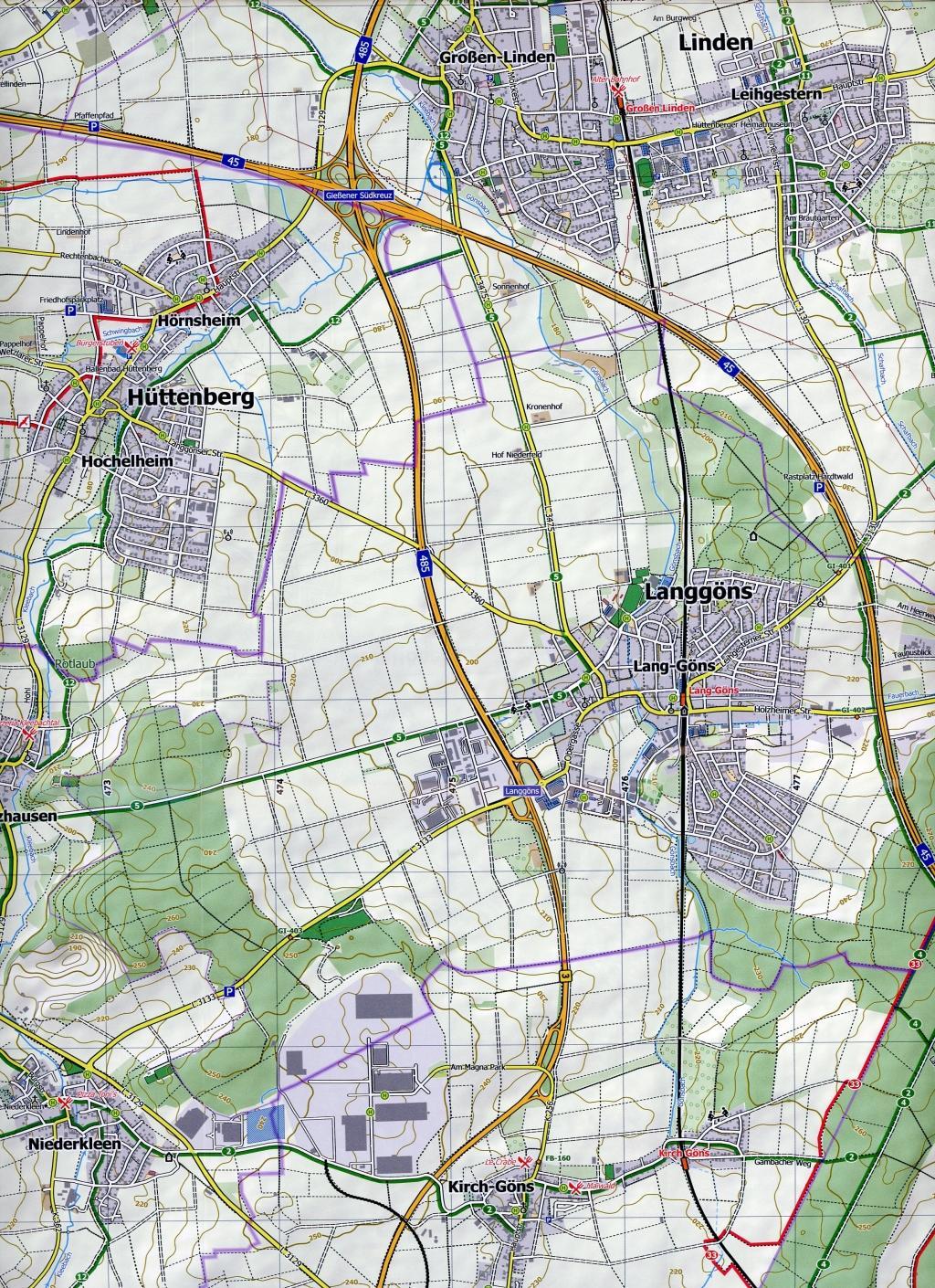Image resolution: width=935 pixels, height=1288 pixels.
Task: Click the red Lang-Göns station label
Action: coord(713,691)
